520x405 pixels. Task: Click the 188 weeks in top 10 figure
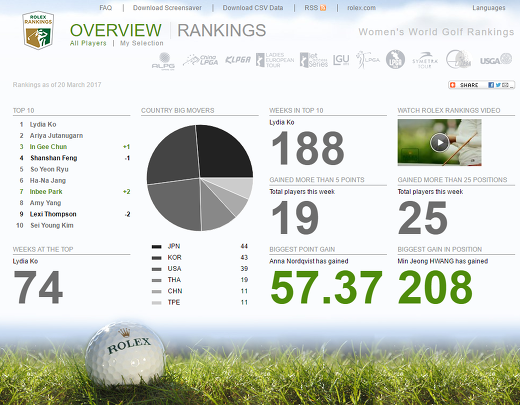point(307,148)
